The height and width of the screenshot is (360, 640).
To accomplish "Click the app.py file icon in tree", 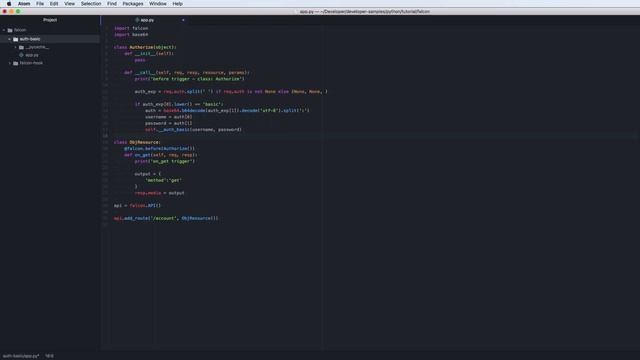I will coord(21,55).
